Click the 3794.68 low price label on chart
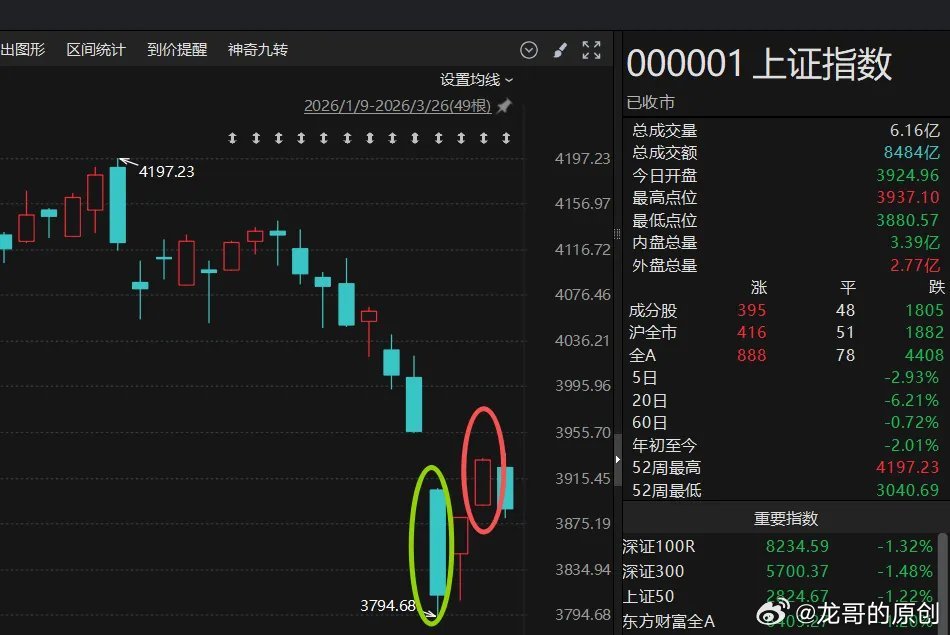Viewport: 950px width, 635px height. pyautogui.click(x=388, y=605)
